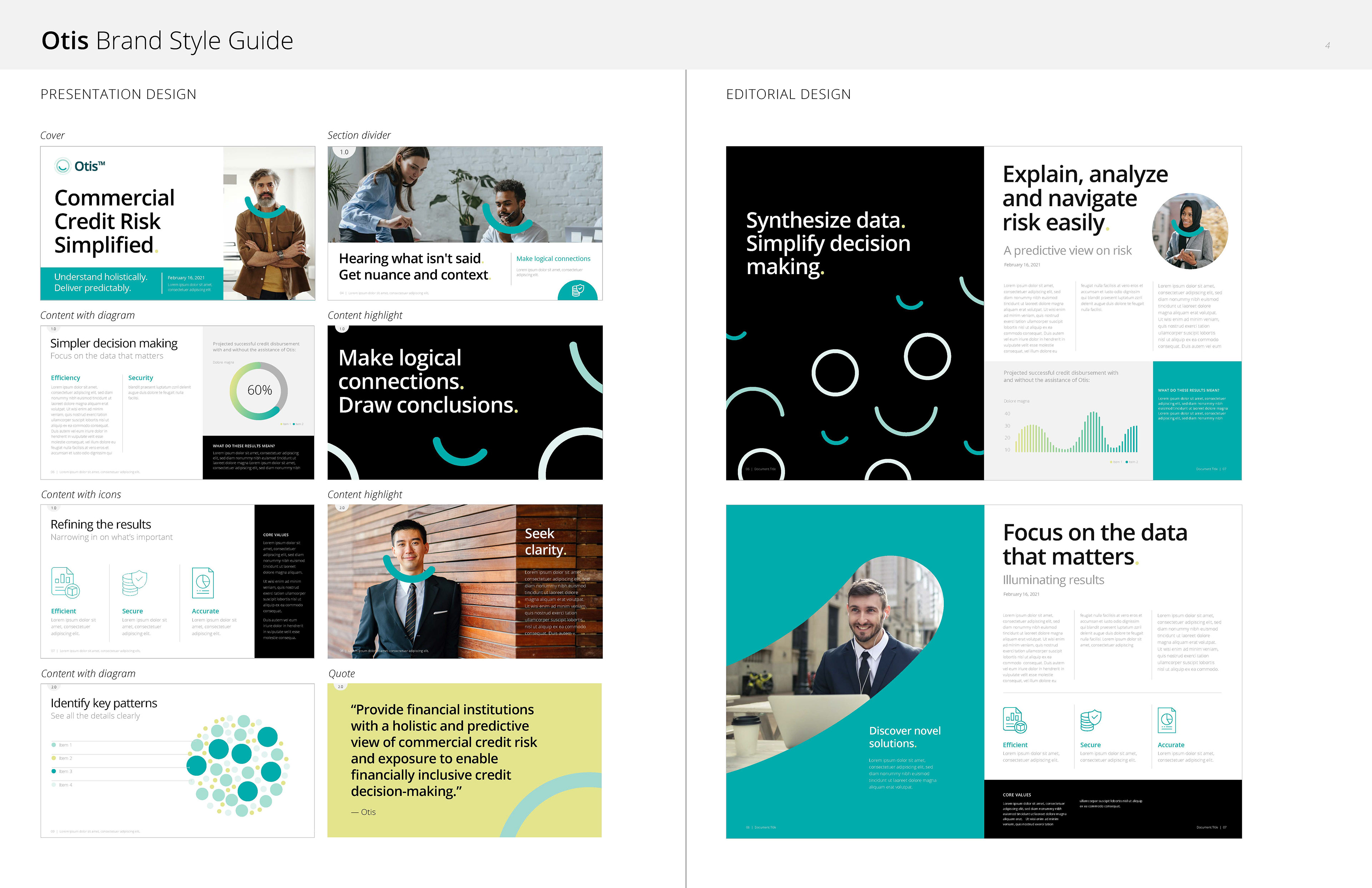Click 'Narrowing in on what's important' subtitle
1372x888 pixels.
pos(112,537)
